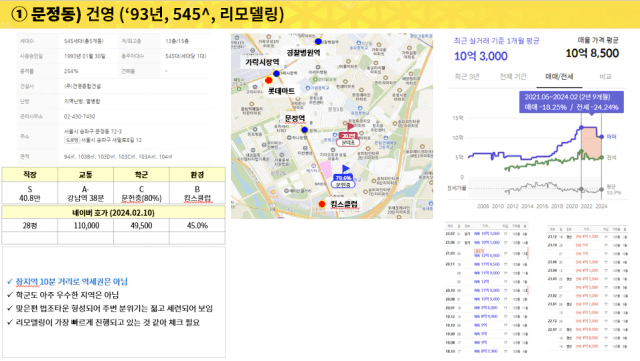Click the blue dot at 경찰병원역

(318, 41)
